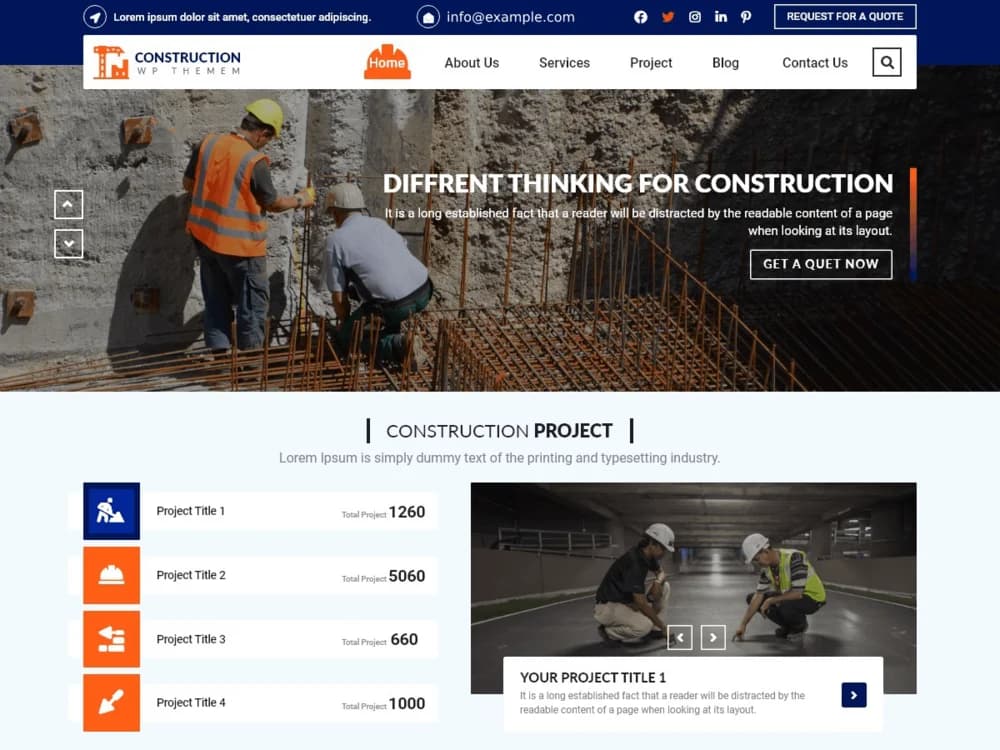Open the Services menu item

563,62
